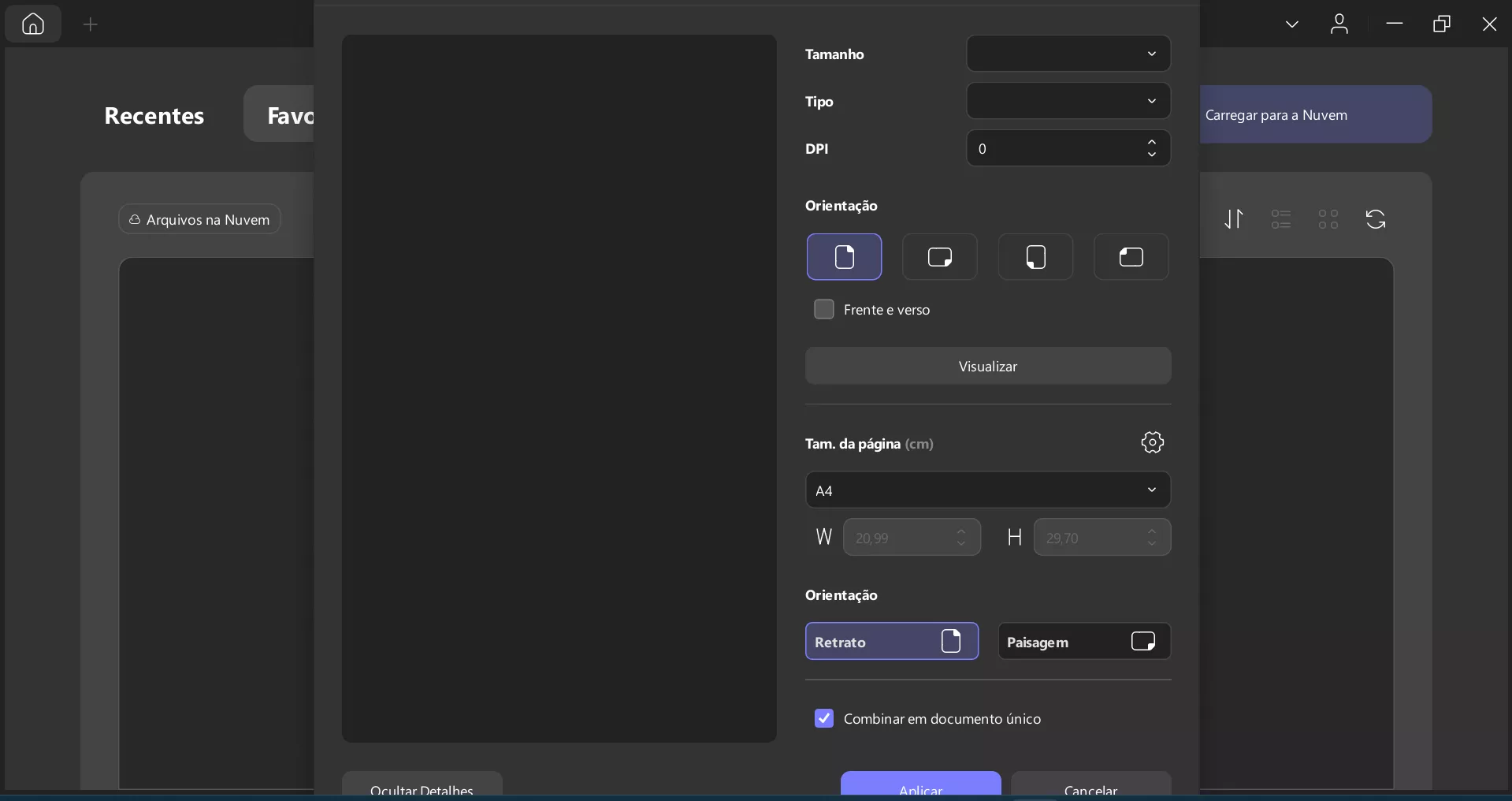Screen dimensions: 1512x801
Task: Select flipped portrait scan orientation icon
Action: (1035, 257)
